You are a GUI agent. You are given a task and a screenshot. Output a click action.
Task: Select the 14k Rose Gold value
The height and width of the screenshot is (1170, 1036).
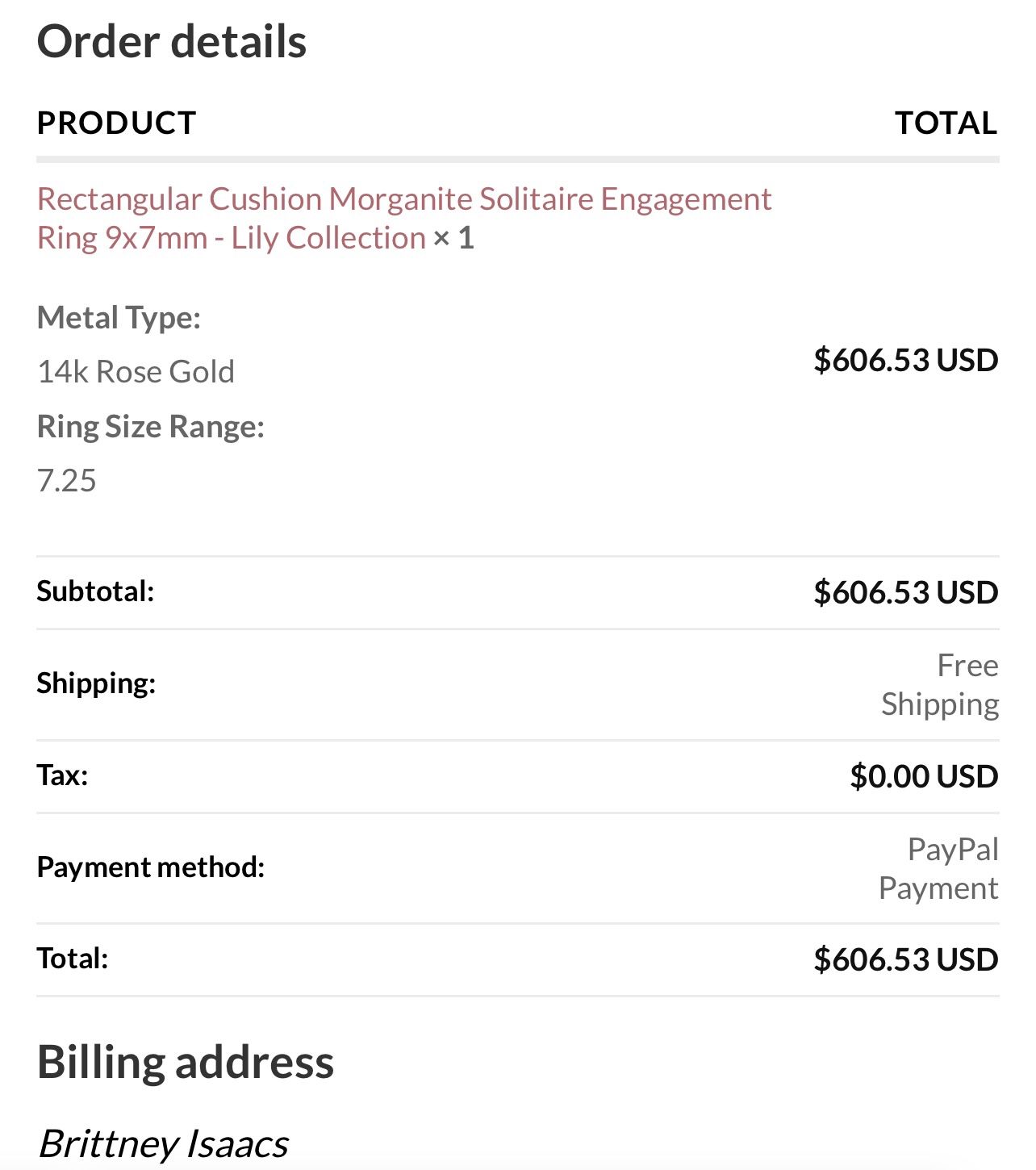[136, 372]
